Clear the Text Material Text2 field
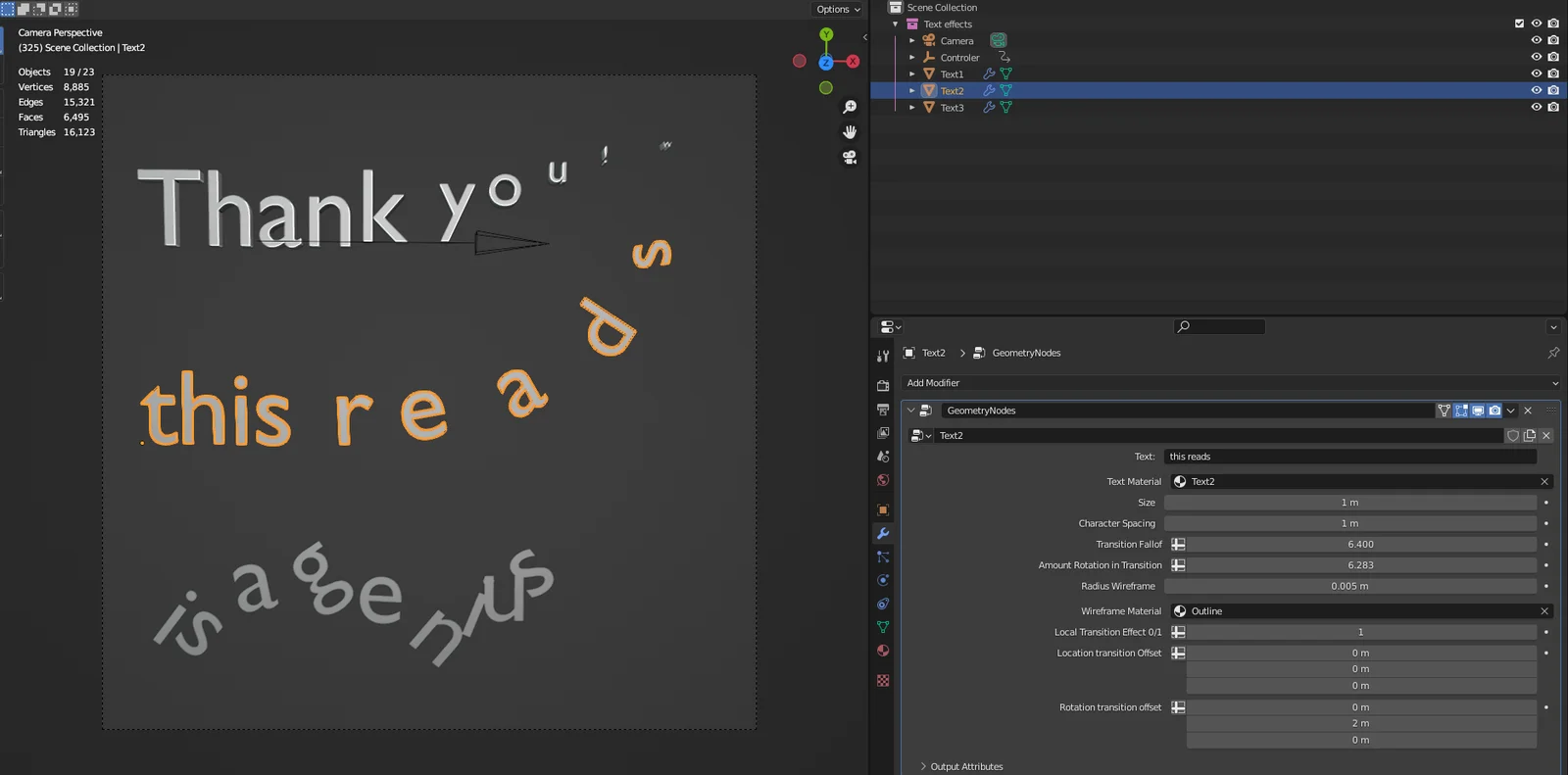The width and height of the screenshot is (1568, 775). point(1544,482)
